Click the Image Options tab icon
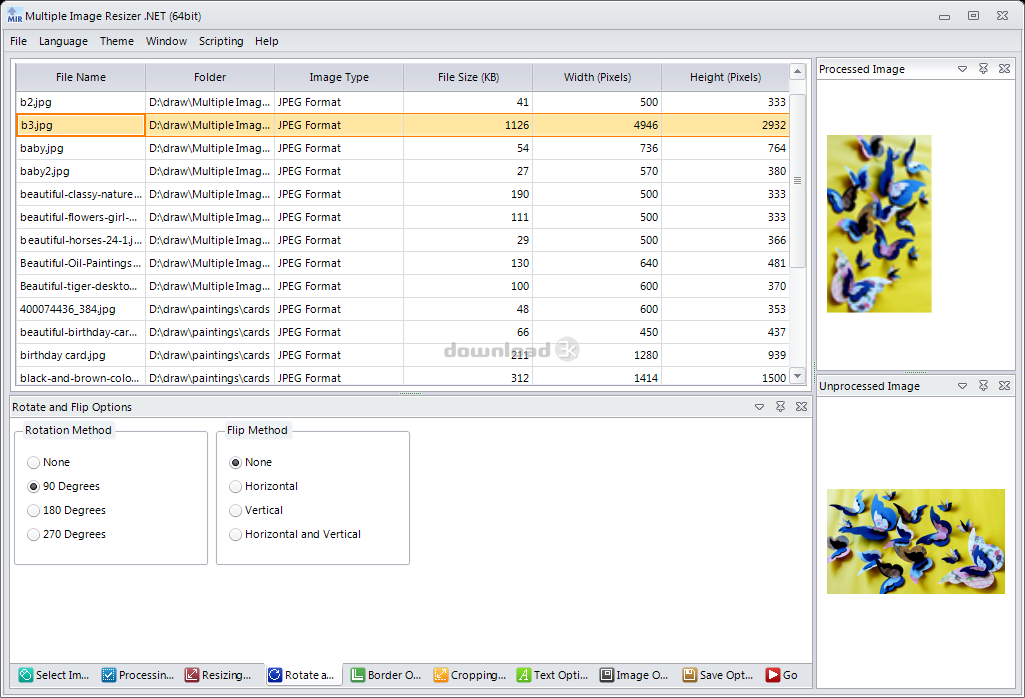Screen dimensions: 1025x698 [x=607, y=675]
